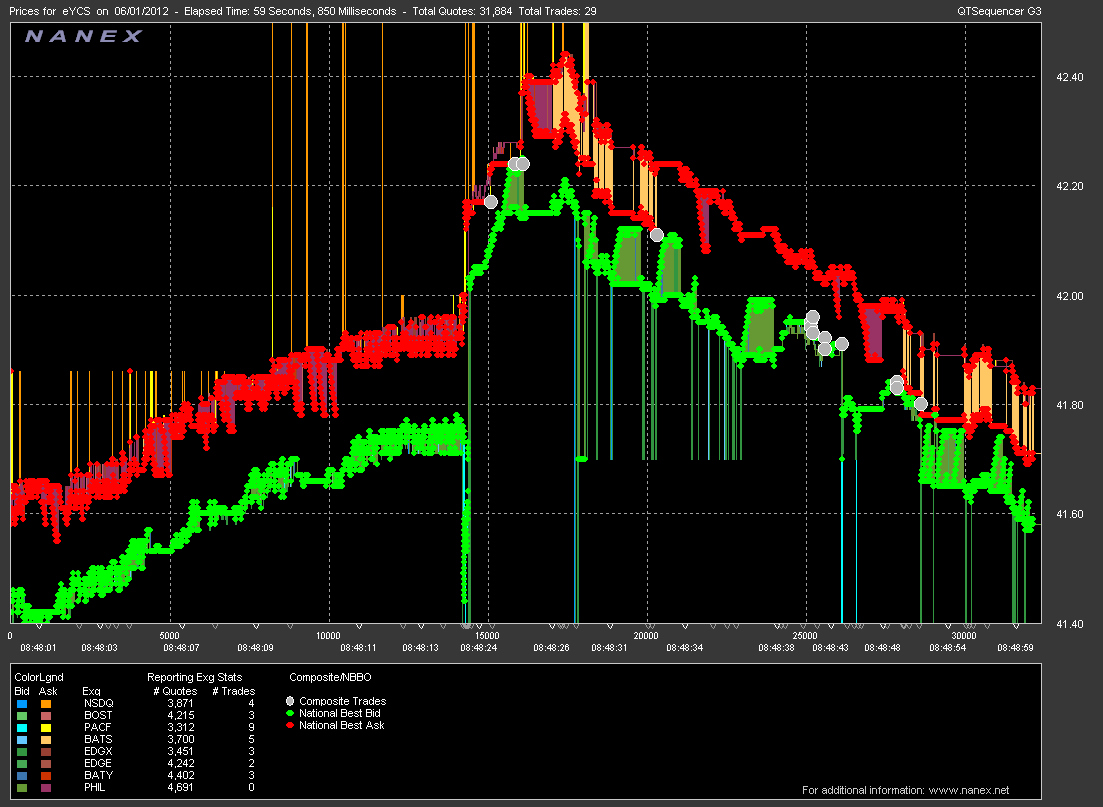The height and width of the screenshot is (807, 1103).
Task: Select the PACF quote count 3,312
Action: pyautogui.click(x=180, y=727)
